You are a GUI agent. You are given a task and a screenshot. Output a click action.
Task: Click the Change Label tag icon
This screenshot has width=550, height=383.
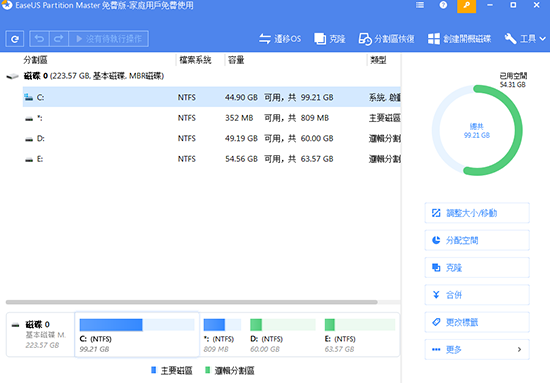(436, 322)
